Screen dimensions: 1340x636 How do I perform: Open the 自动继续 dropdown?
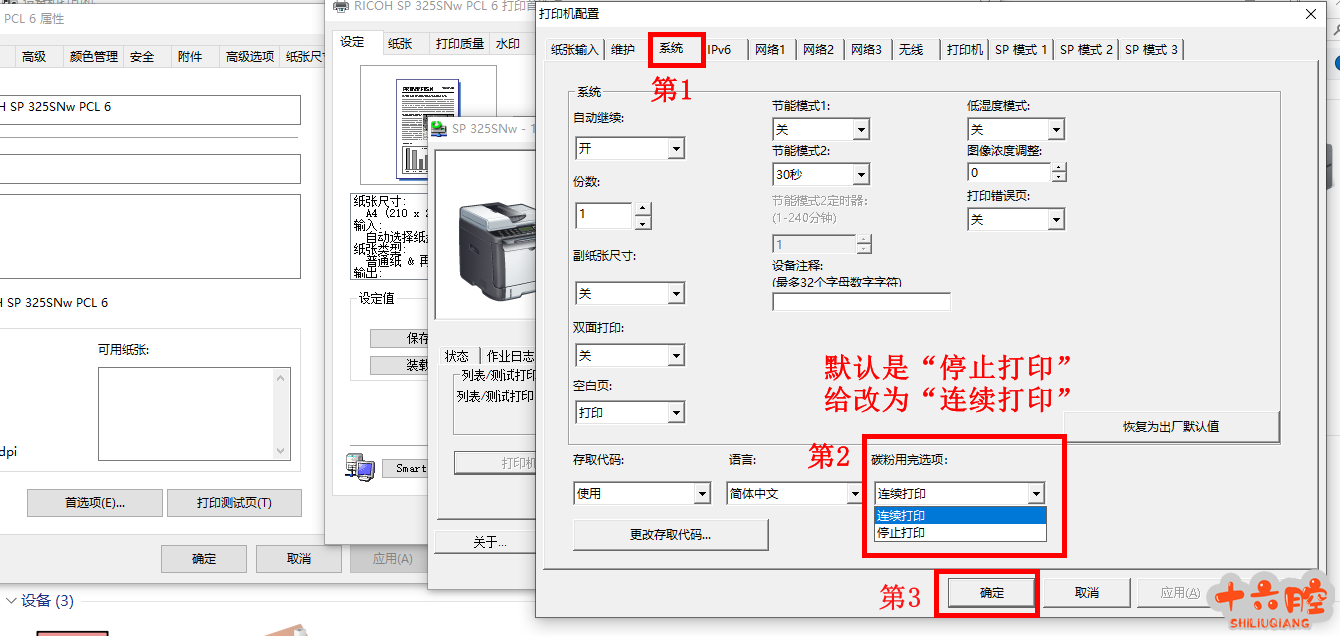pos(676,149)
